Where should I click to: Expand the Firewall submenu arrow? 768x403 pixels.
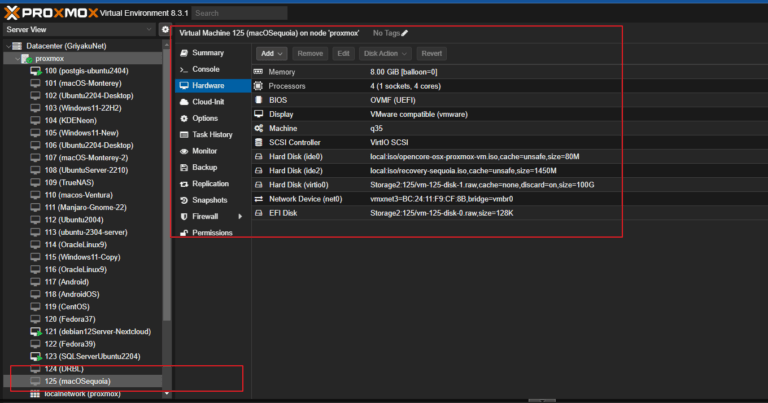240,216
